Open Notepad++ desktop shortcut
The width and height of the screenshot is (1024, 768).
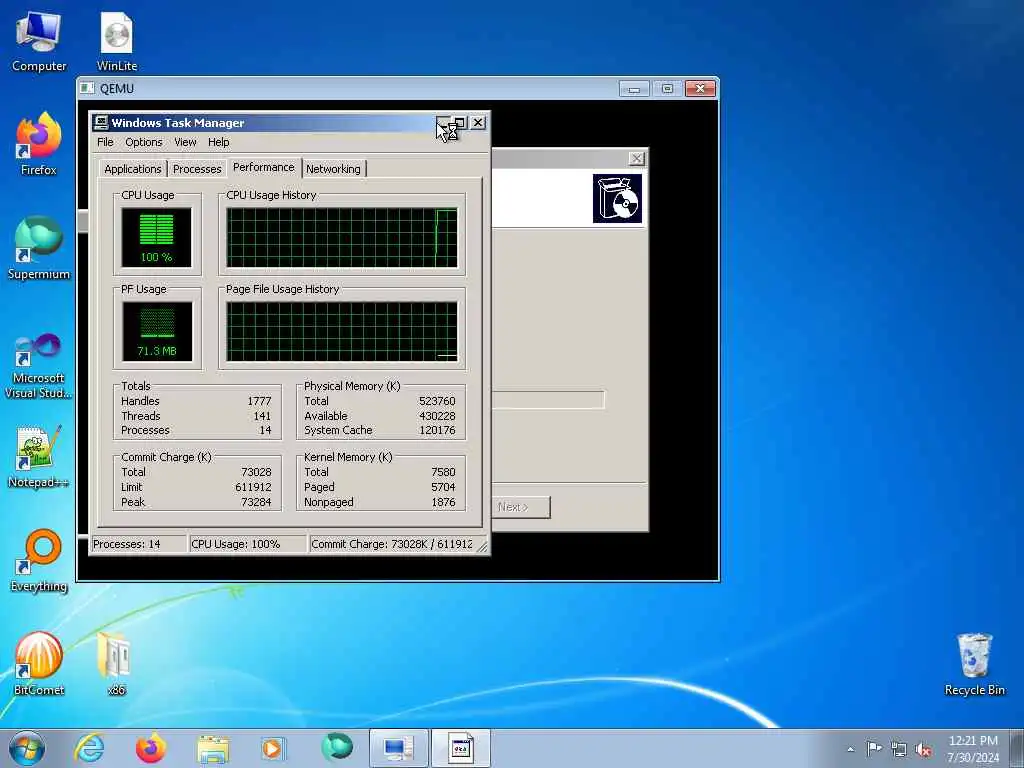[x=39, y=456]
